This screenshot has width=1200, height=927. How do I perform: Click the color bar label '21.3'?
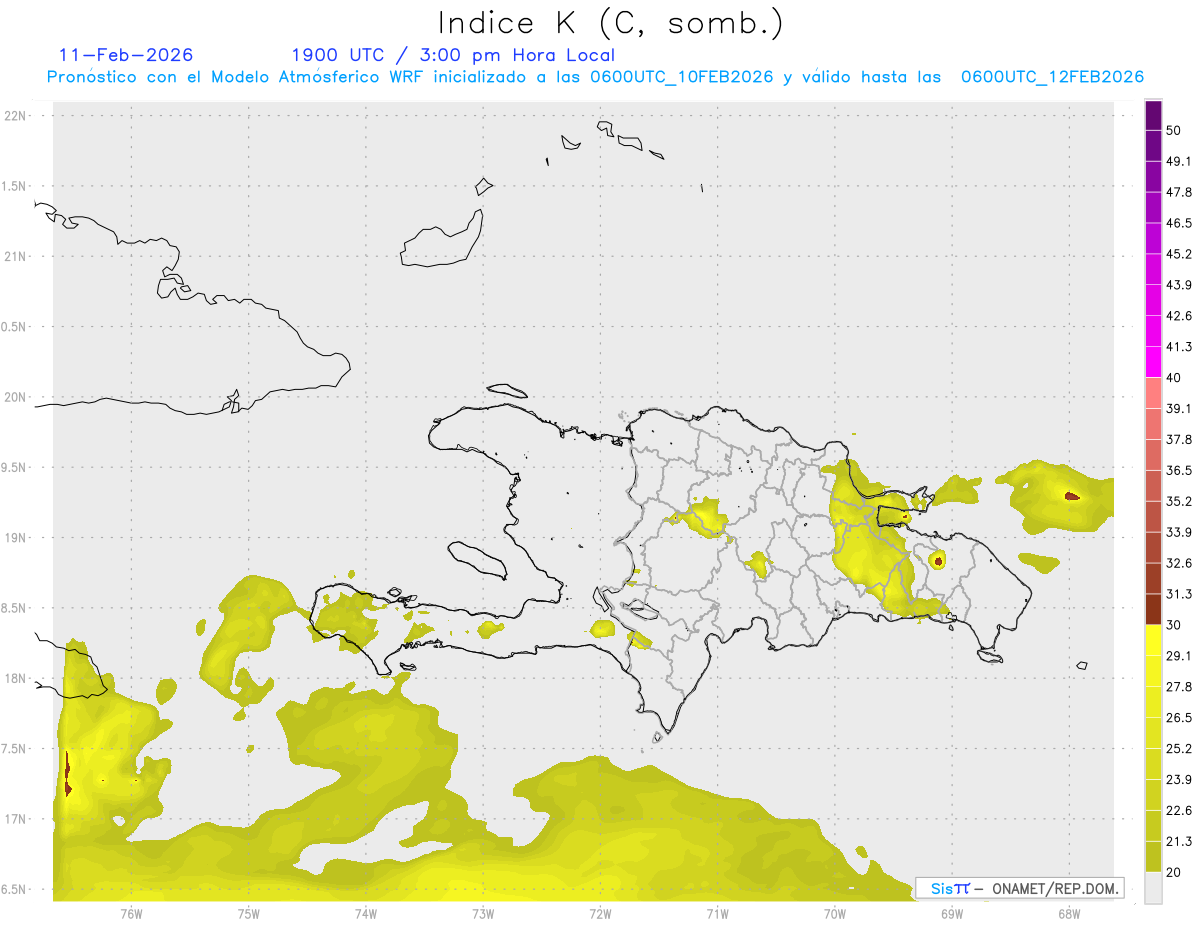tap(1179, 841)
